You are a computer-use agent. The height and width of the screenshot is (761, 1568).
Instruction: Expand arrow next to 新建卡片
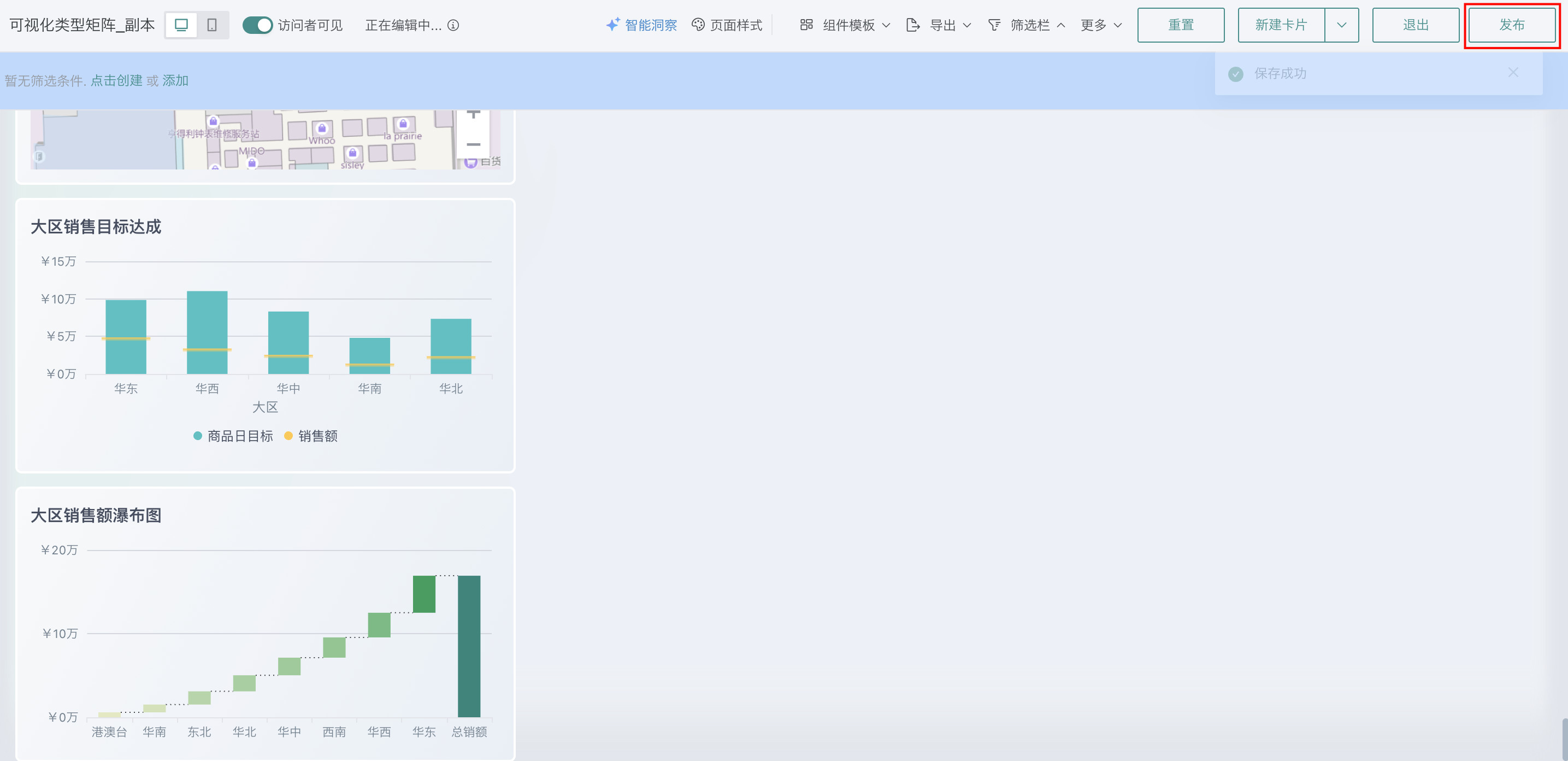tap(1341, 25)
